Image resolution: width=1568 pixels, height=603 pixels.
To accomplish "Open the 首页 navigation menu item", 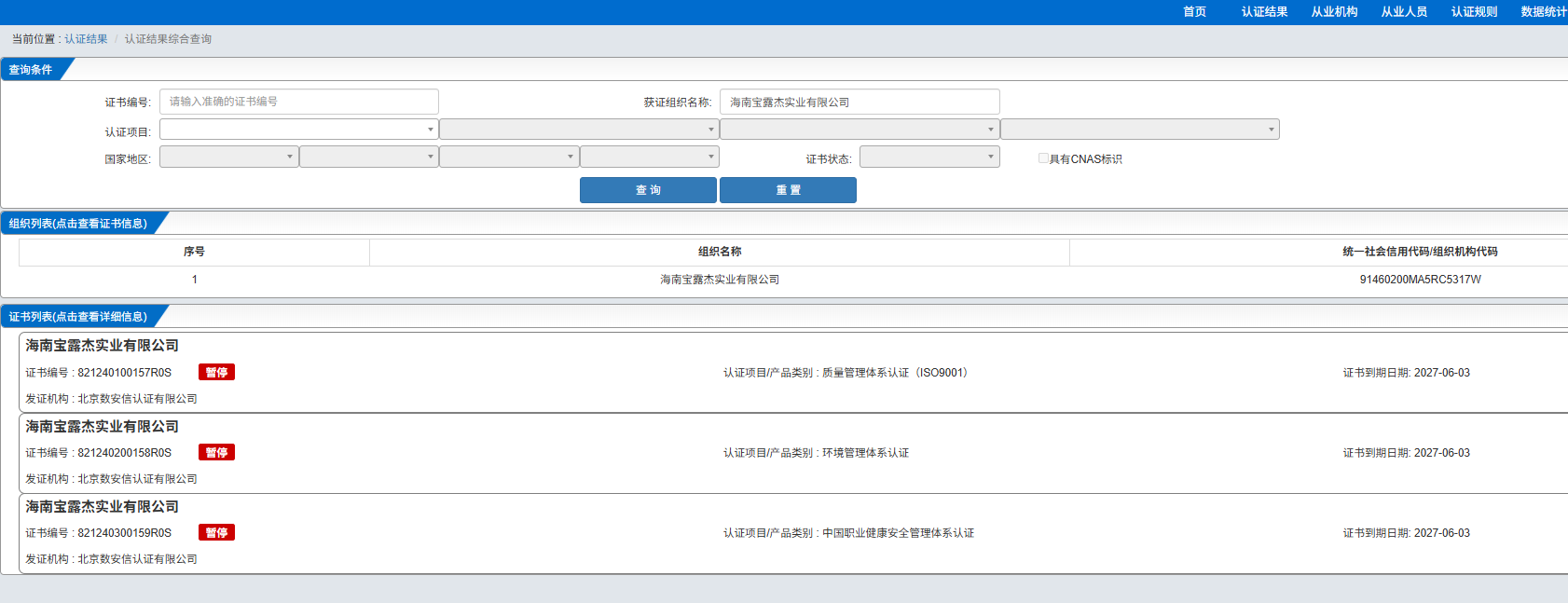I will coord(1194,12).
